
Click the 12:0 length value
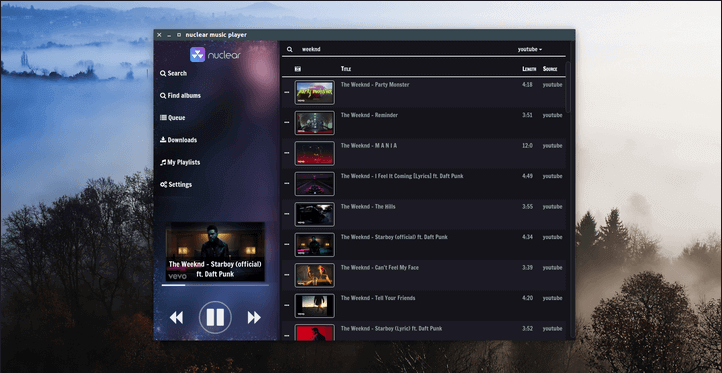[x=527, y=146]
